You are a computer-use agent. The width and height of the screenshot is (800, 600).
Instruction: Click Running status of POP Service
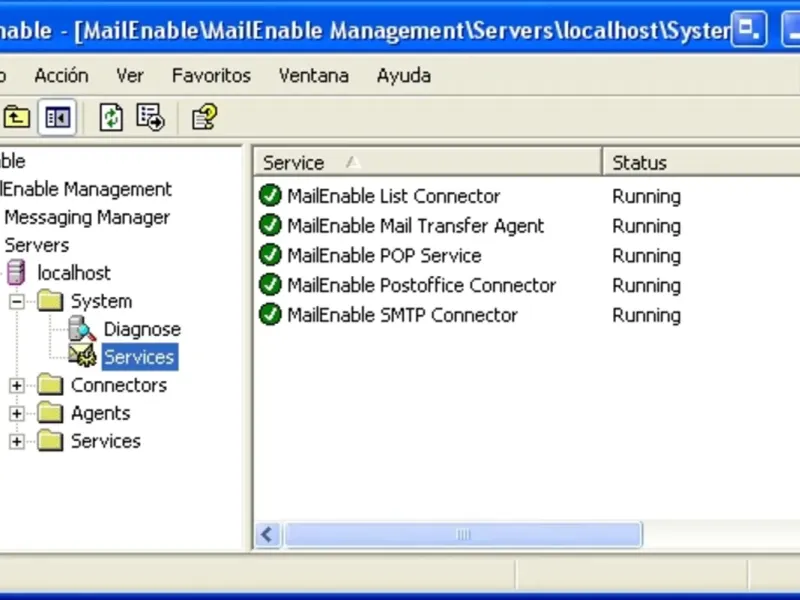coord(646,256)
